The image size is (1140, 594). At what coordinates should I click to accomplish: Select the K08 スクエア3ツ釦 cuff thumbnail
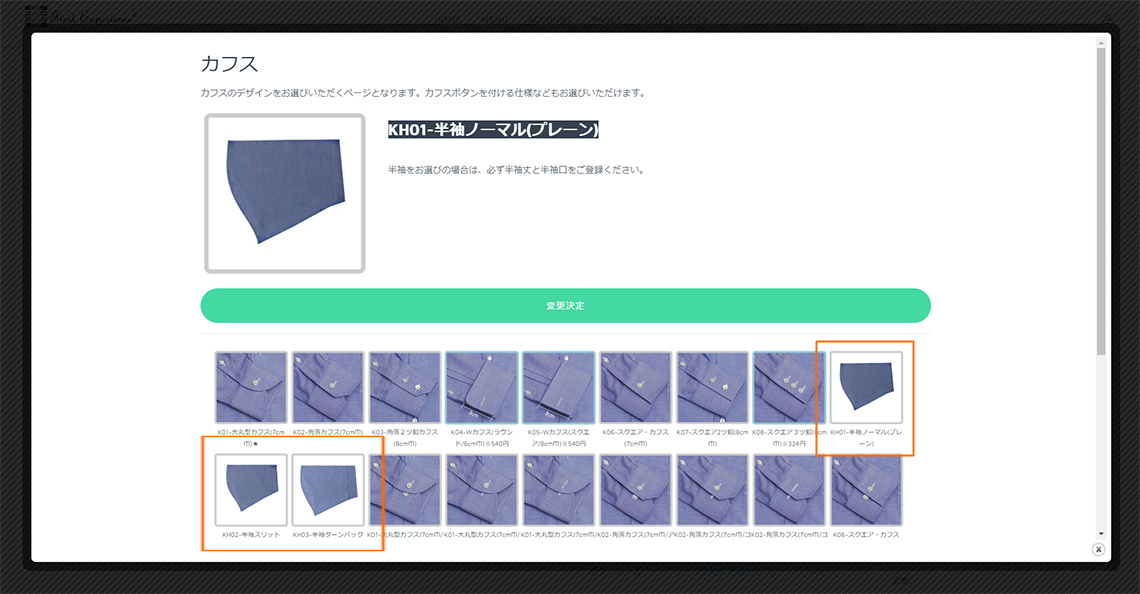789,387
